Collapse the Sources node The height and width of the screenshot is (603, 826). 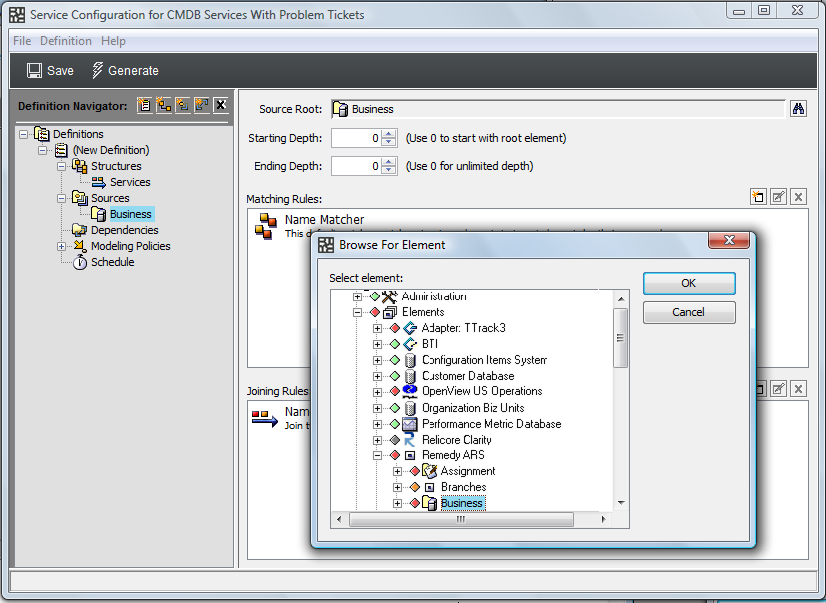pos(62,199)
